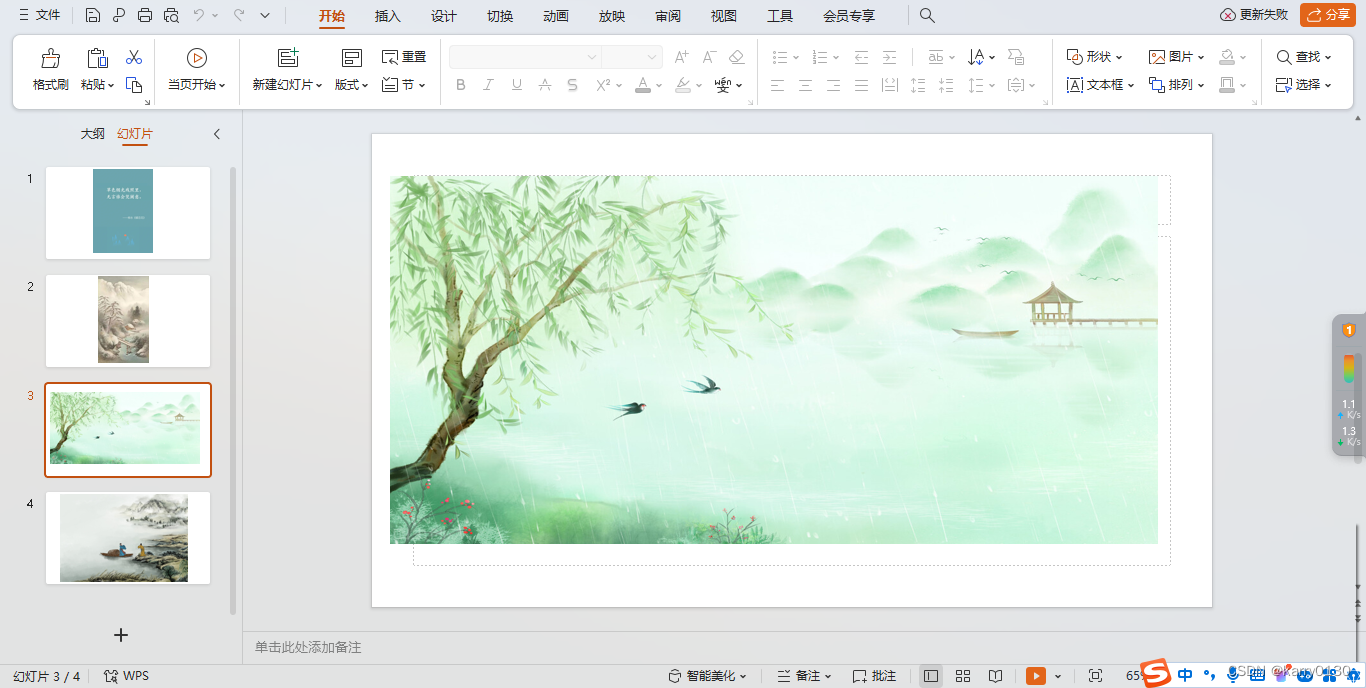1366x688 pixels.
Task: Select slide 2 thumbnail in the panel
Action: click(x=127, y=321)
